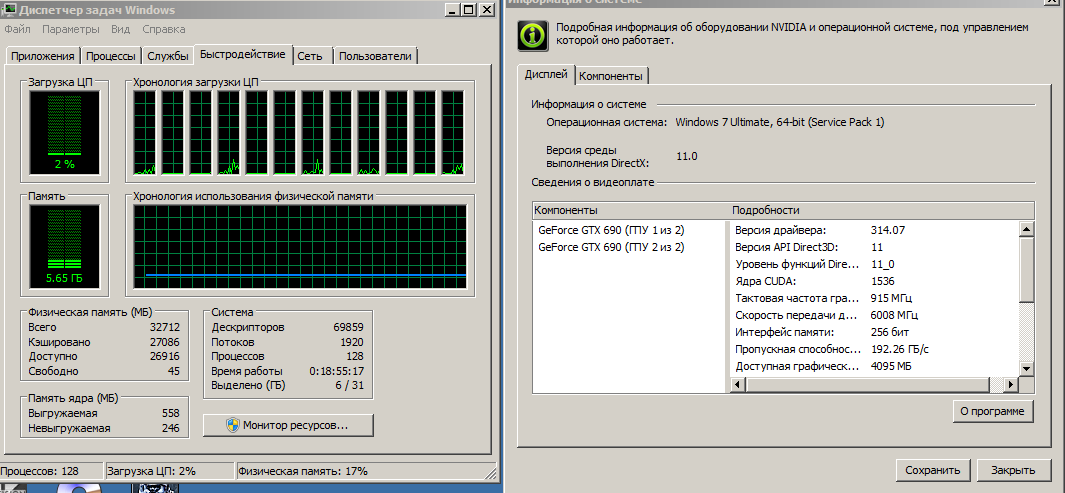Click the Сохранить button

932,470
